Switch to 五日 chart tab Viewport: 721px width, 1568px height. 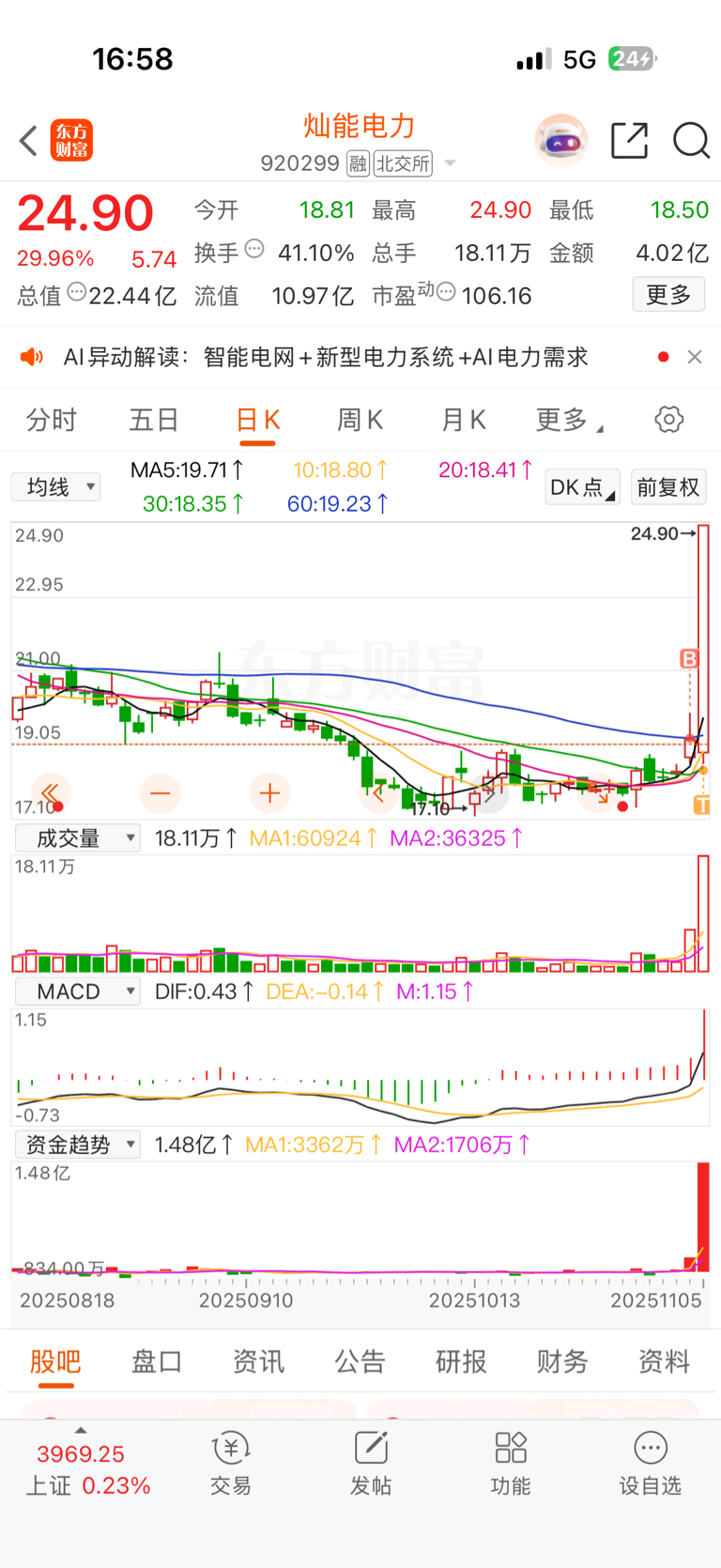(154, 420)
